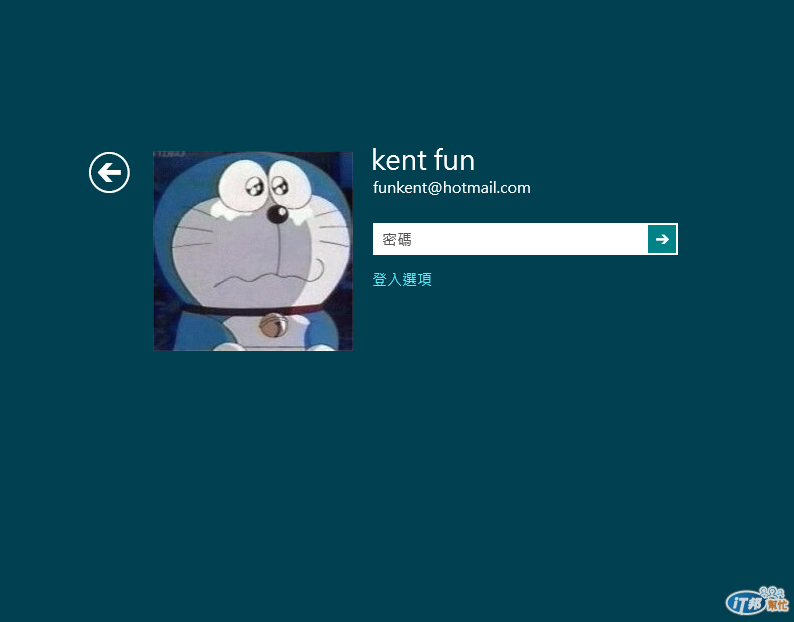Click the funkent@hotmail.com email text
The image size is (794, 622).
[452, 188]
